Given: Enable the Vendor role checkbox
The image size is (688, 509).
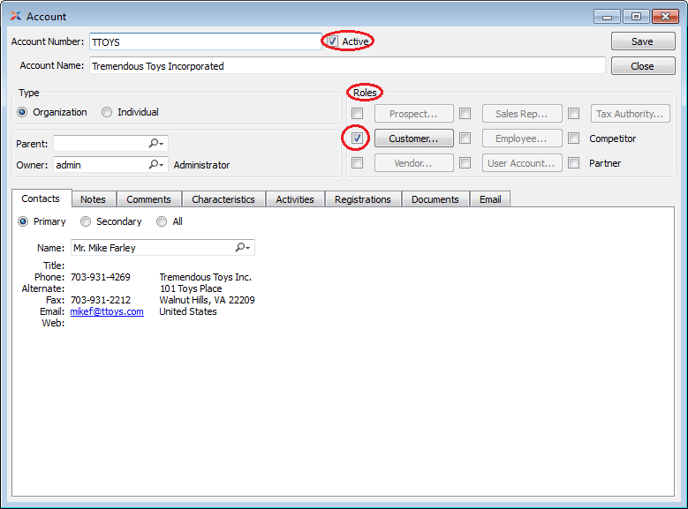Looking at the screenshot, I should click(x=357, y=163).
